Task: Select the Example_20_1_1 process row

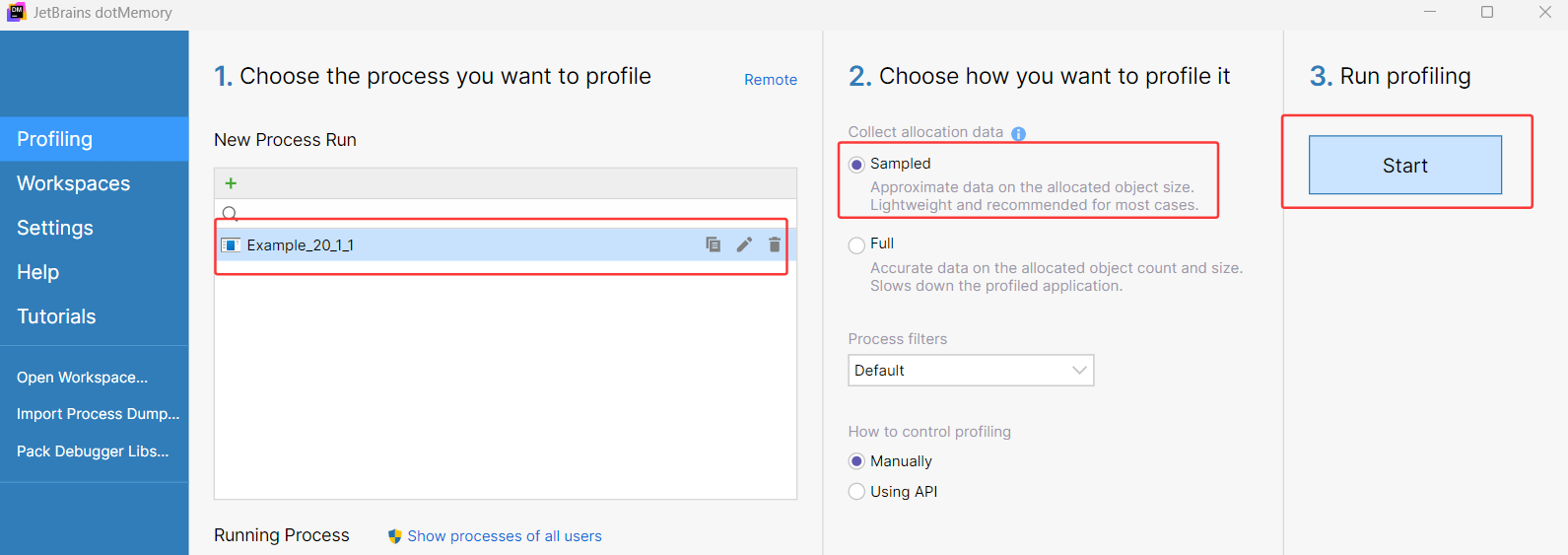Action: coord(443,245)
